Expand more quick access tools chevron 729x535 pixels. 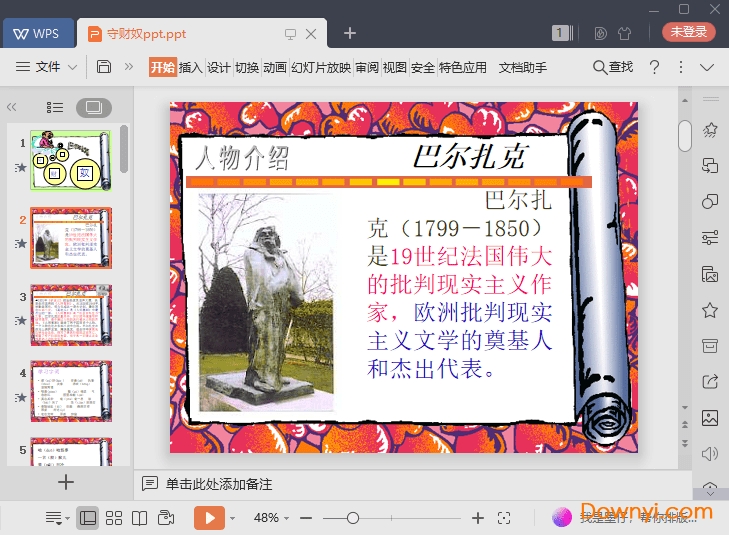click(x=129, y=67)
